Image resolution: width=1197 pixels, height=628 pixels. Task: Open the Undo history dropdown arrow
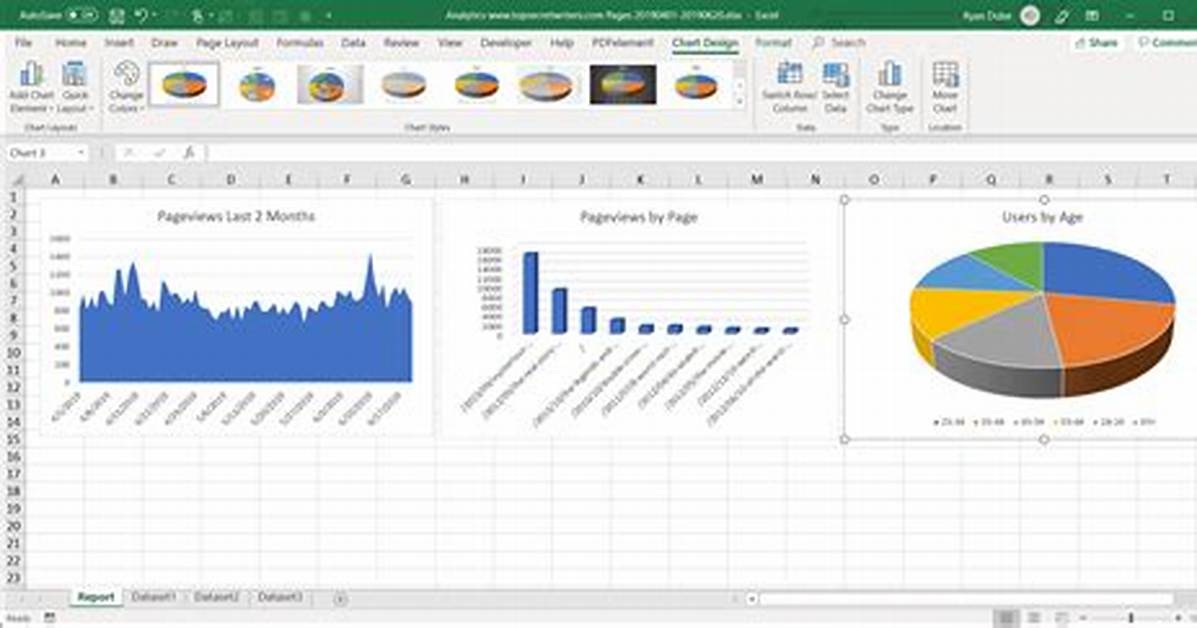tap(155, 15)
